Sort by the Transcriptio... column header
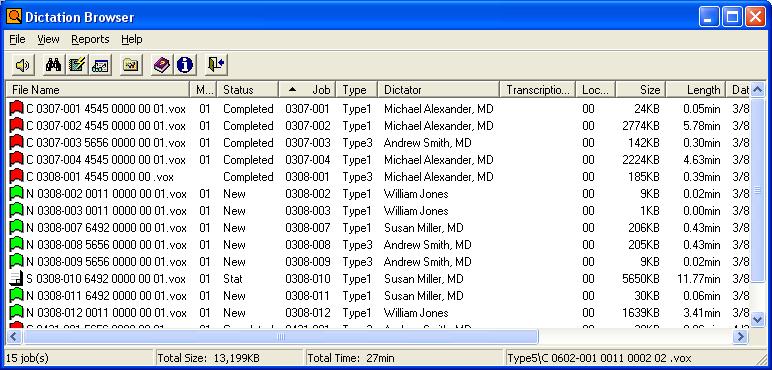Screen dimensions: 772x370 click(538, 90)
